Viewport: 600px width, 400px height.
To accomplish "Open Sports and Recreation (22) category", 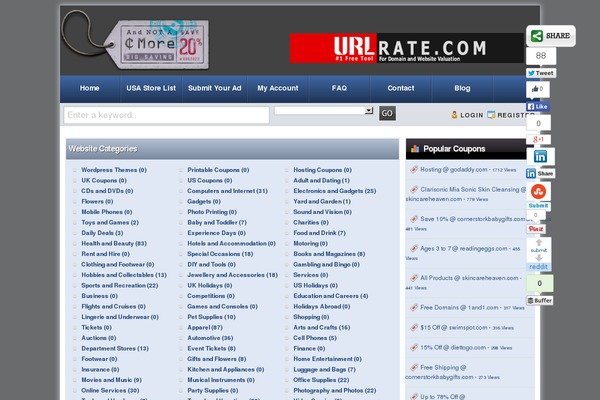I will point(119,286).
